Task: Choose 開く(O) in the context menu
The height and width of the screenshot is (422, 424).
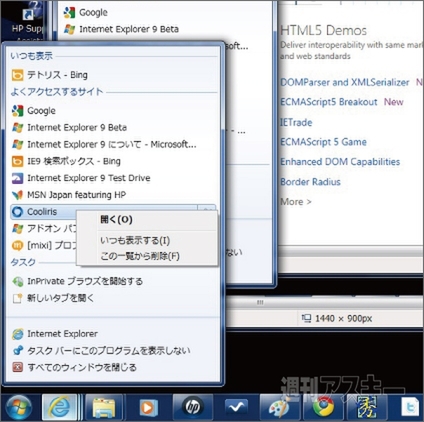Action: pos(147,220)
